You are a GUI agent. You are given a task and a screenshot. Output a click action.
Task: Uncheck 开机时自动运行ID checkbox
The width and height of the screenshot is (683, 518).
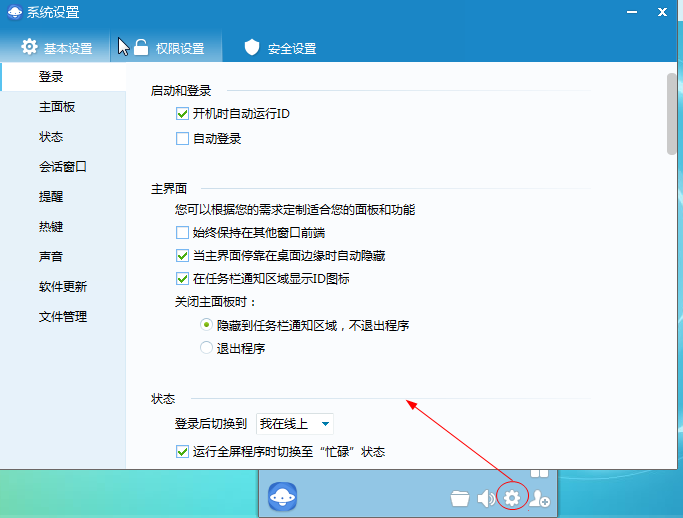click(x=182, y=114)
